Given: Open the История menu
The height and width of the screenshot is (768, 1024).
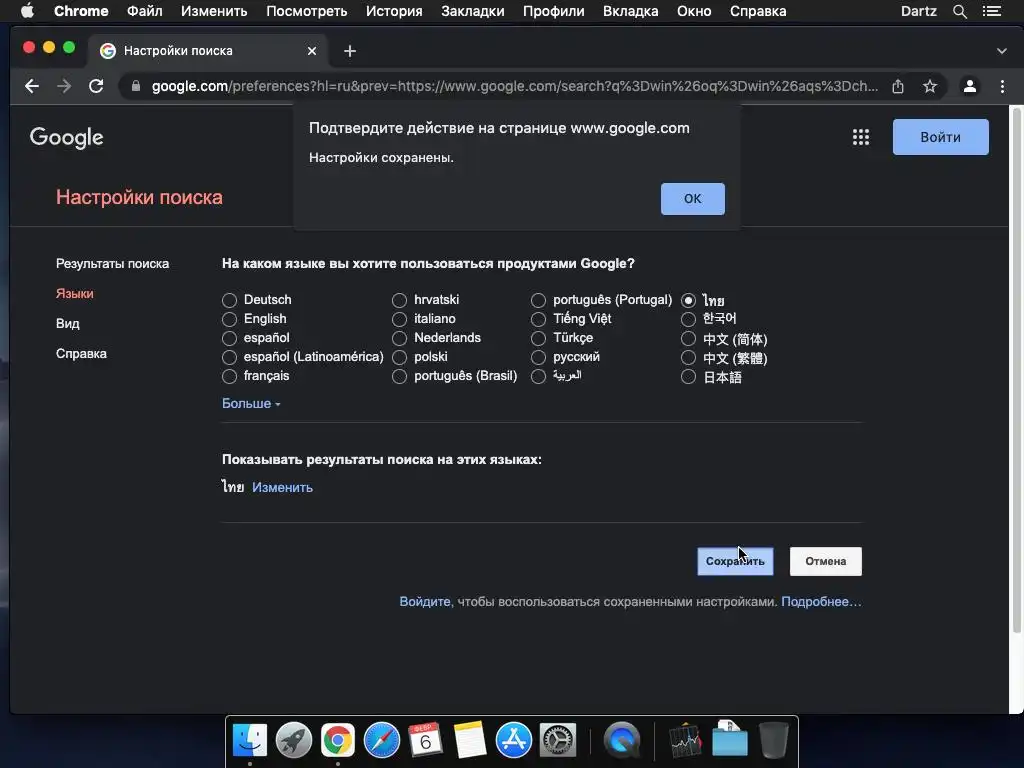Looking at the screenshot, I should point(394,11).
